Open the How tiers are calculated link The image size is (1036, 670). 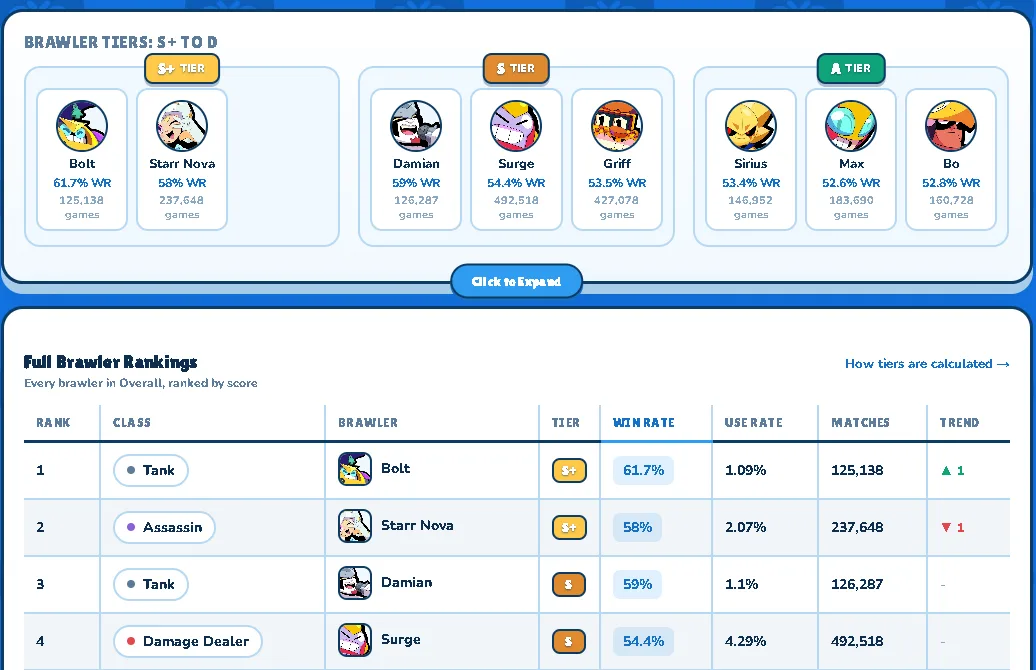927,363
